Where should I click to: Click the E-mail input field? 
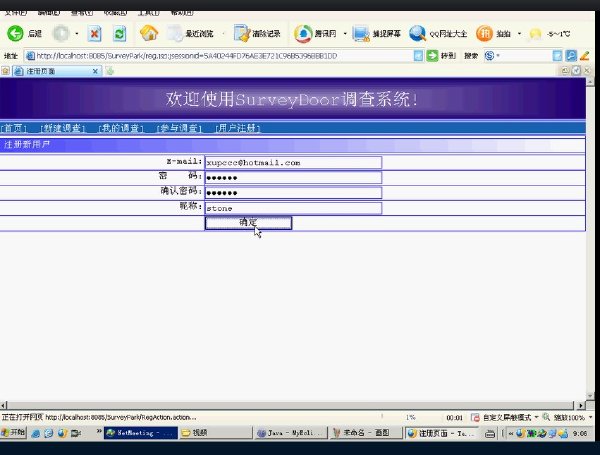[x=293, y=162]
